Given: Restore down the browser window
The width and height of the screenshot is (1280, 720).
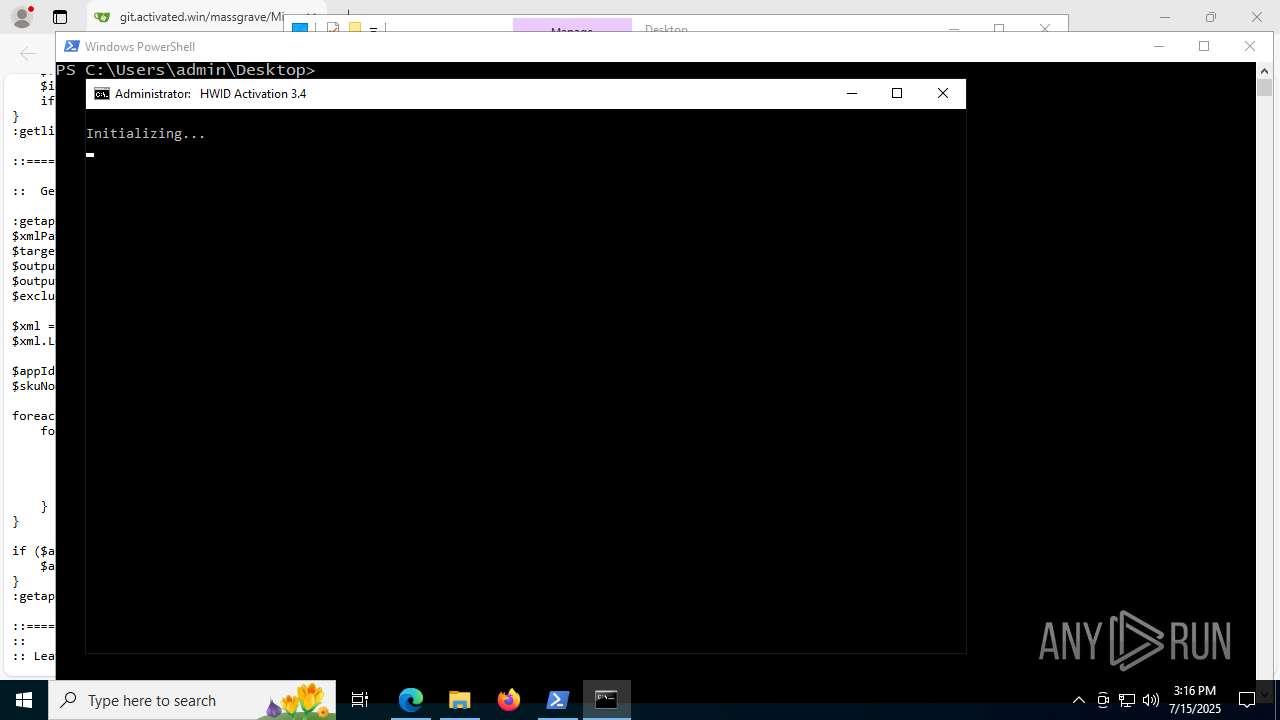Looking at the screenshot, I should click(1211, 17).
